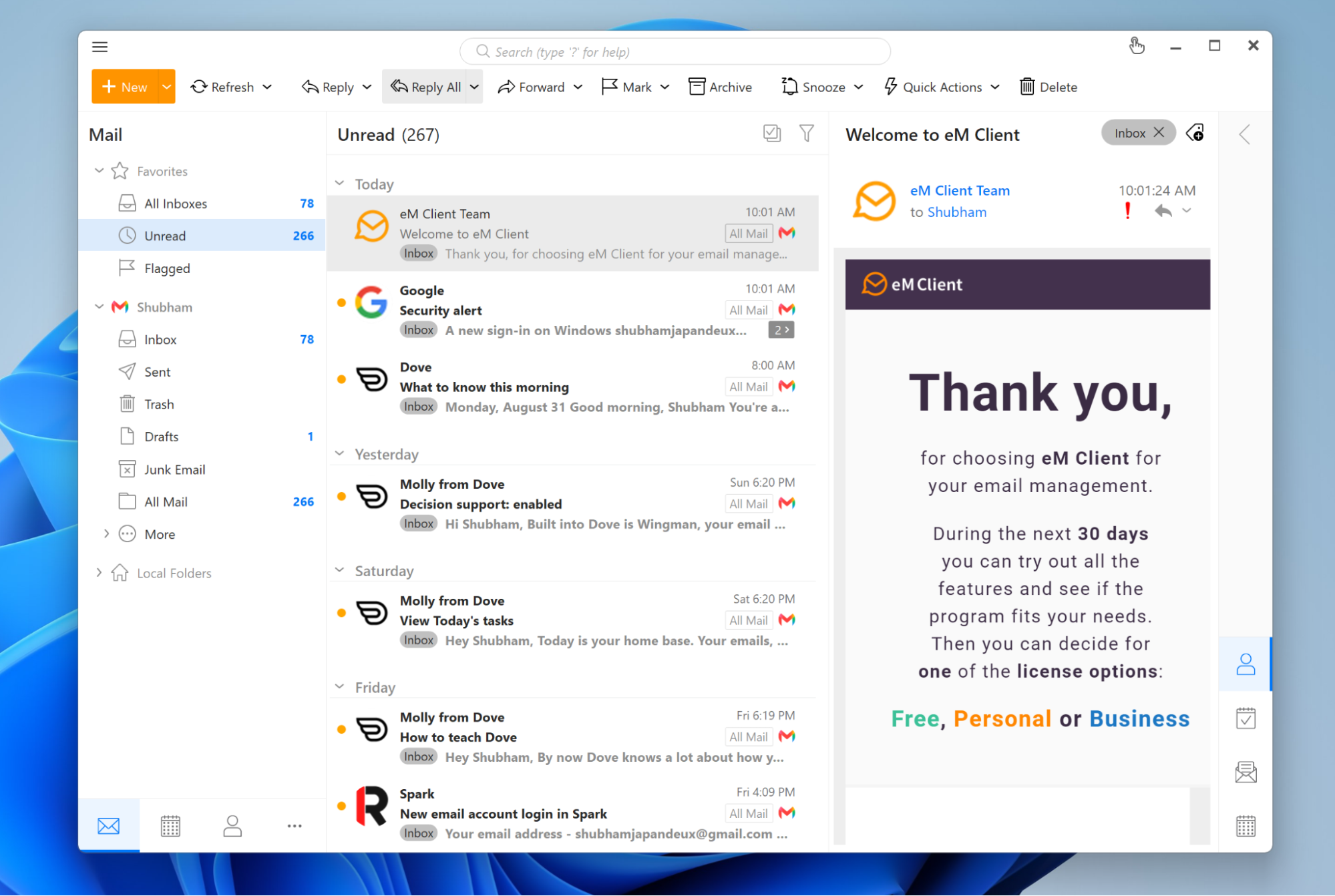Collapse the right sidebar arrow
1335x896 pixels.
pyautogui.click(x=1245, y=134)
